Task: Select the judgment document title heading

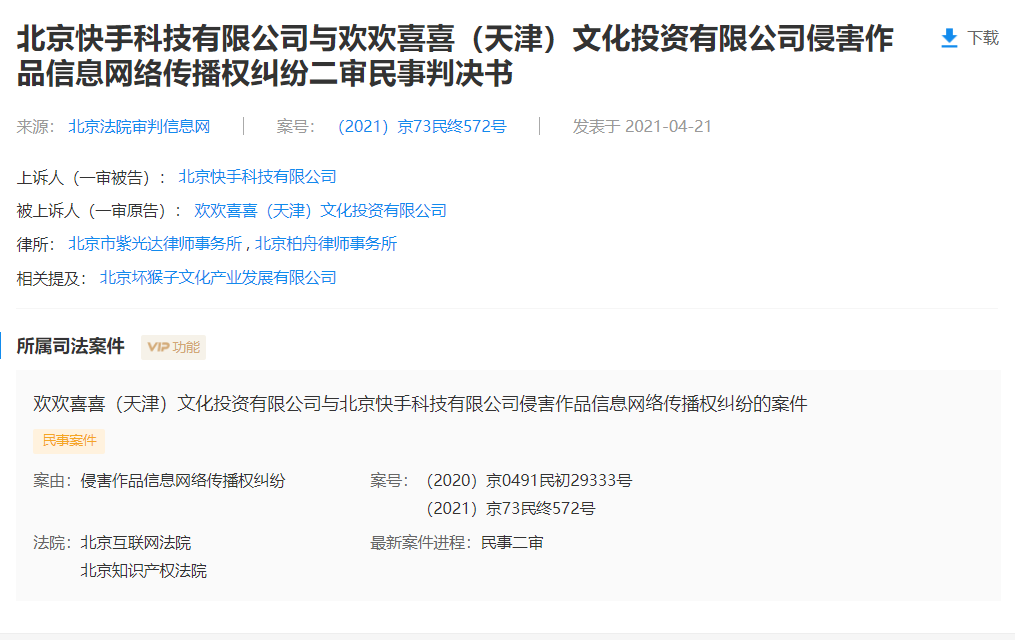Action: click(450, 53)
